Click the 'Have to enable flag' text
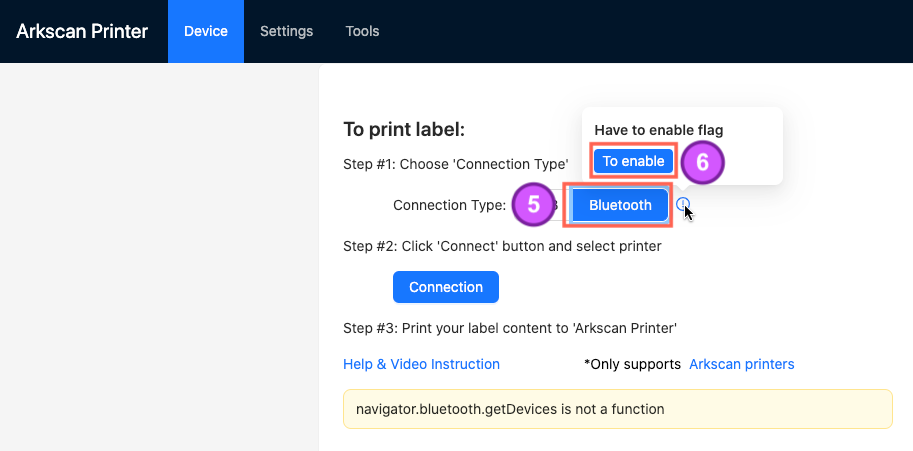913x451 pixels. [x=659, y=130]
